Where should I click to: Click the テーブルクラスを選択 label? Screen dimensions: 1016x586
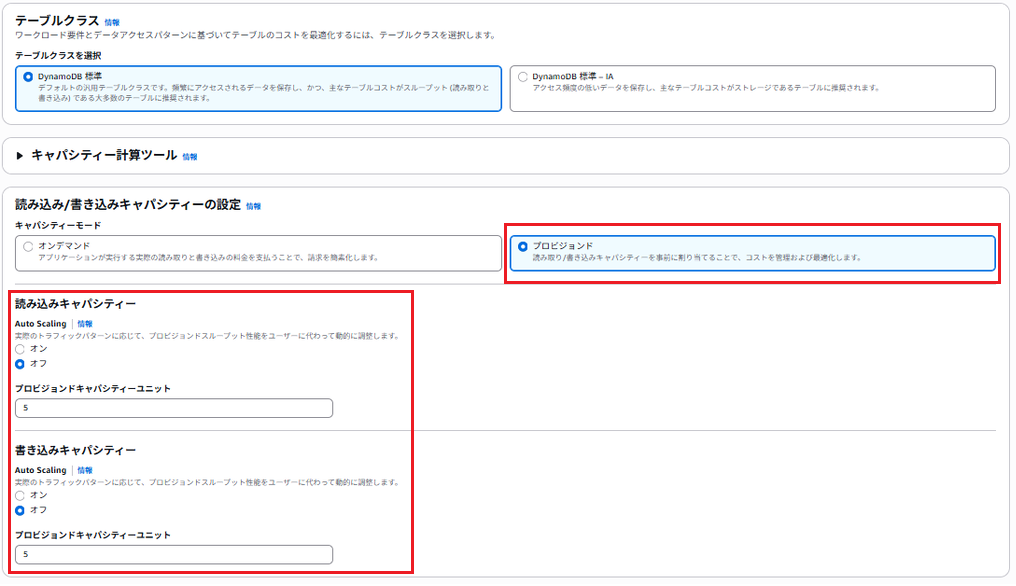click(58, 55)
